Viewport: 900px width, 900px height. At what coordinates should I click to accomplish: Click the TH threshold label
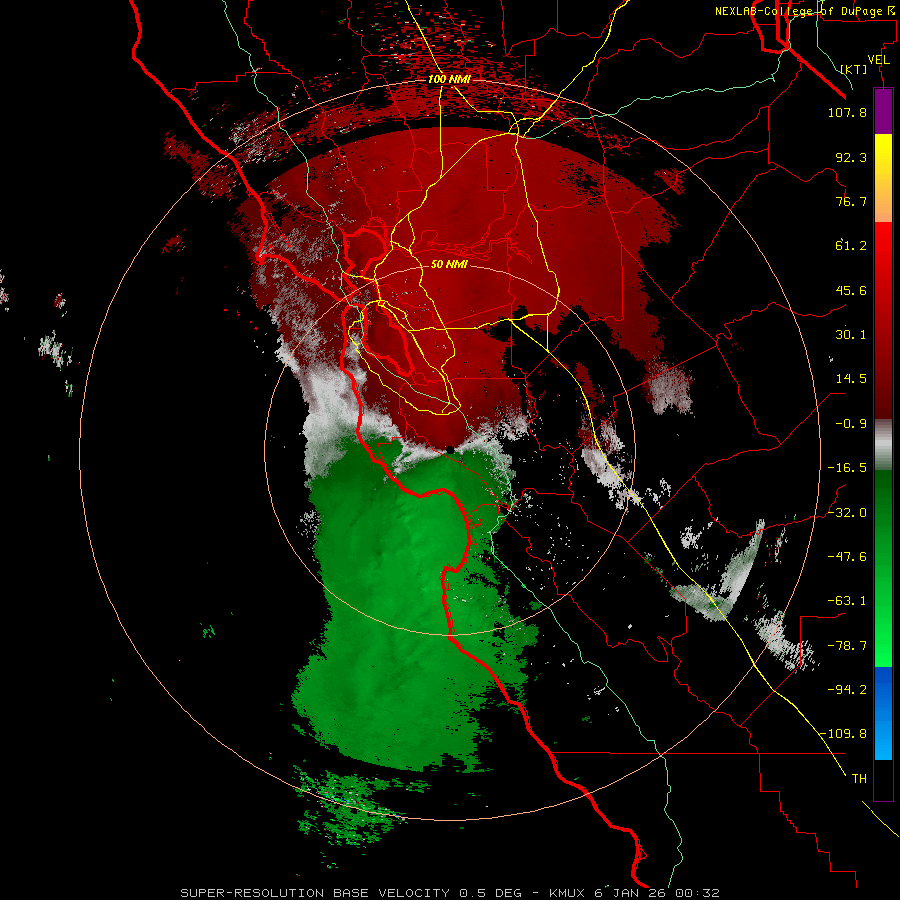tap(859, 779)
